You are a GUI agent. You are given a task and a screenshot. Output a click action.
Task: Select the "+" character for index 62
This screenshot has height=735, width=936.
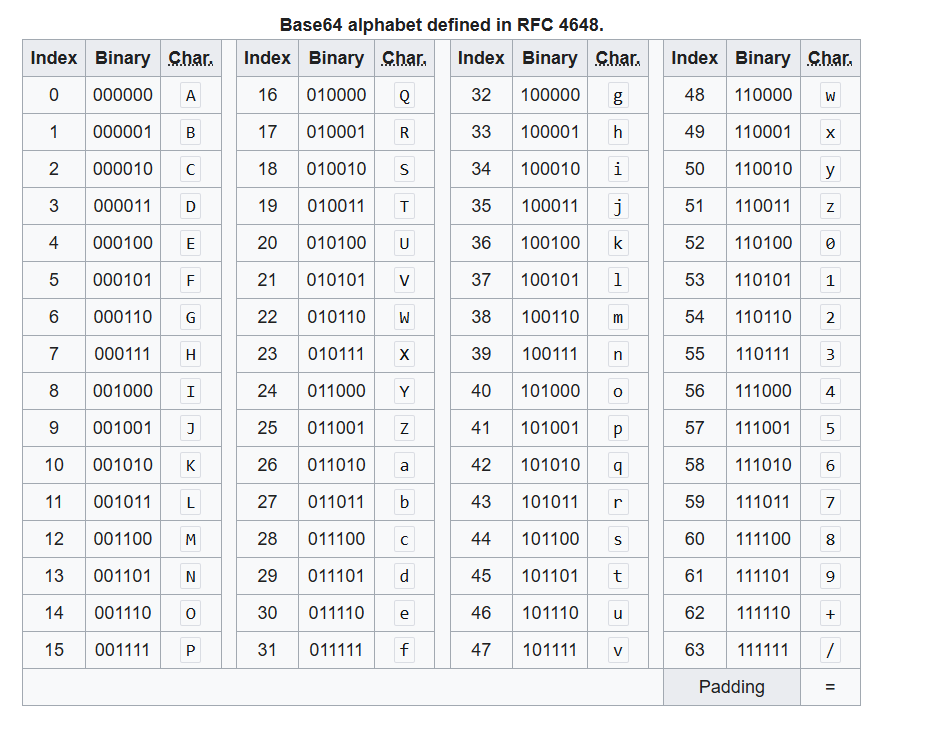(x=830, y=613)
